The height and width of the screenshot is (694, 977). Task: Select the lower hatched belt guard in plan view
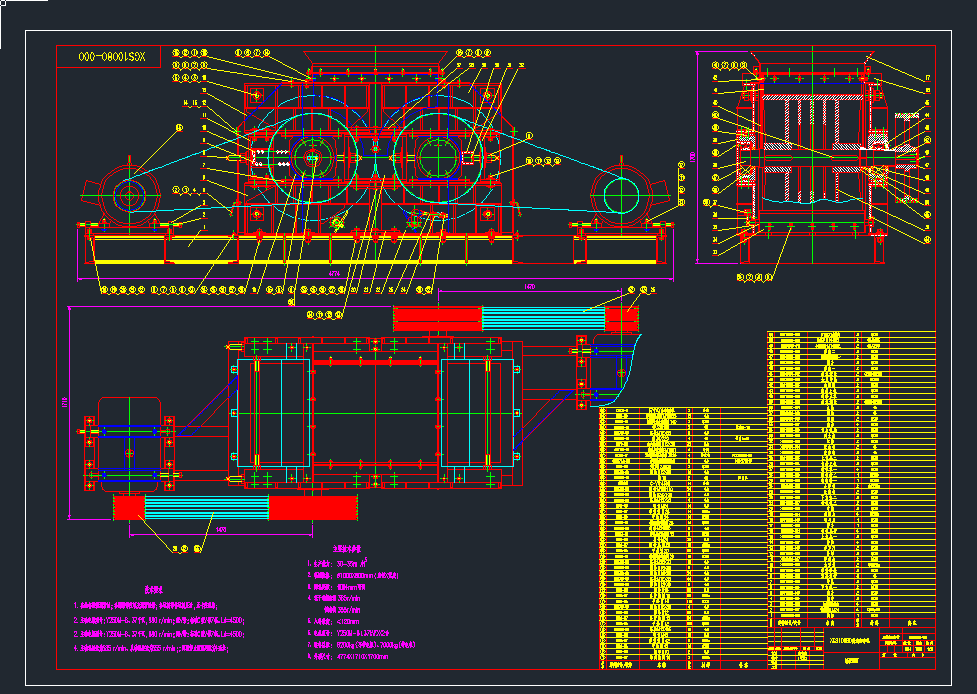click(x=235, y=507)
